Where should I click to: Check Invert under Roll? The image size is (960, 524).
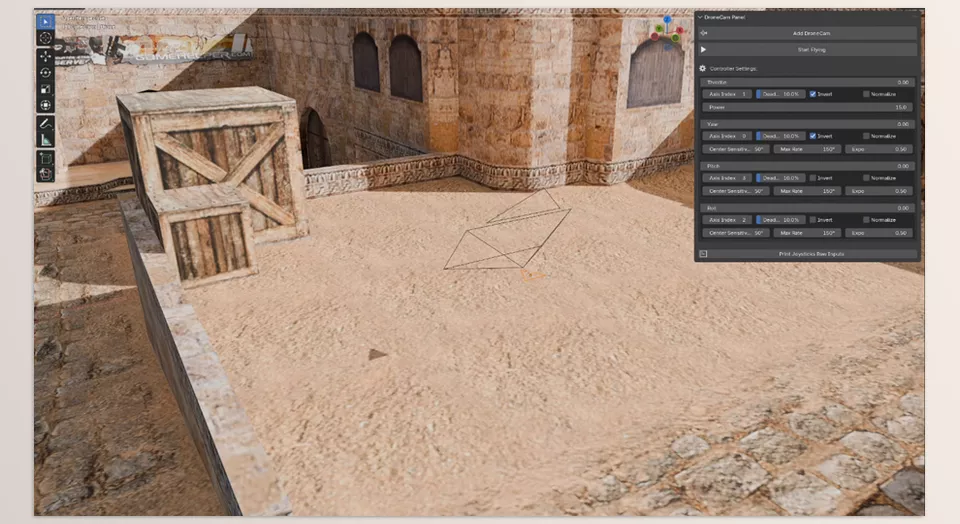click(813, 220)
